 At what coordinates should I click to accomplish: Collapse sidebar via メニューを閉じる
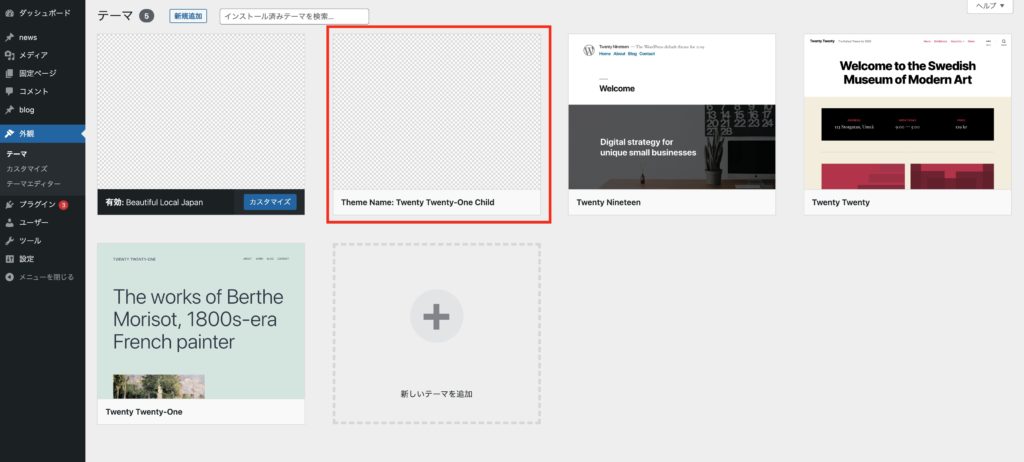point(42,277)
